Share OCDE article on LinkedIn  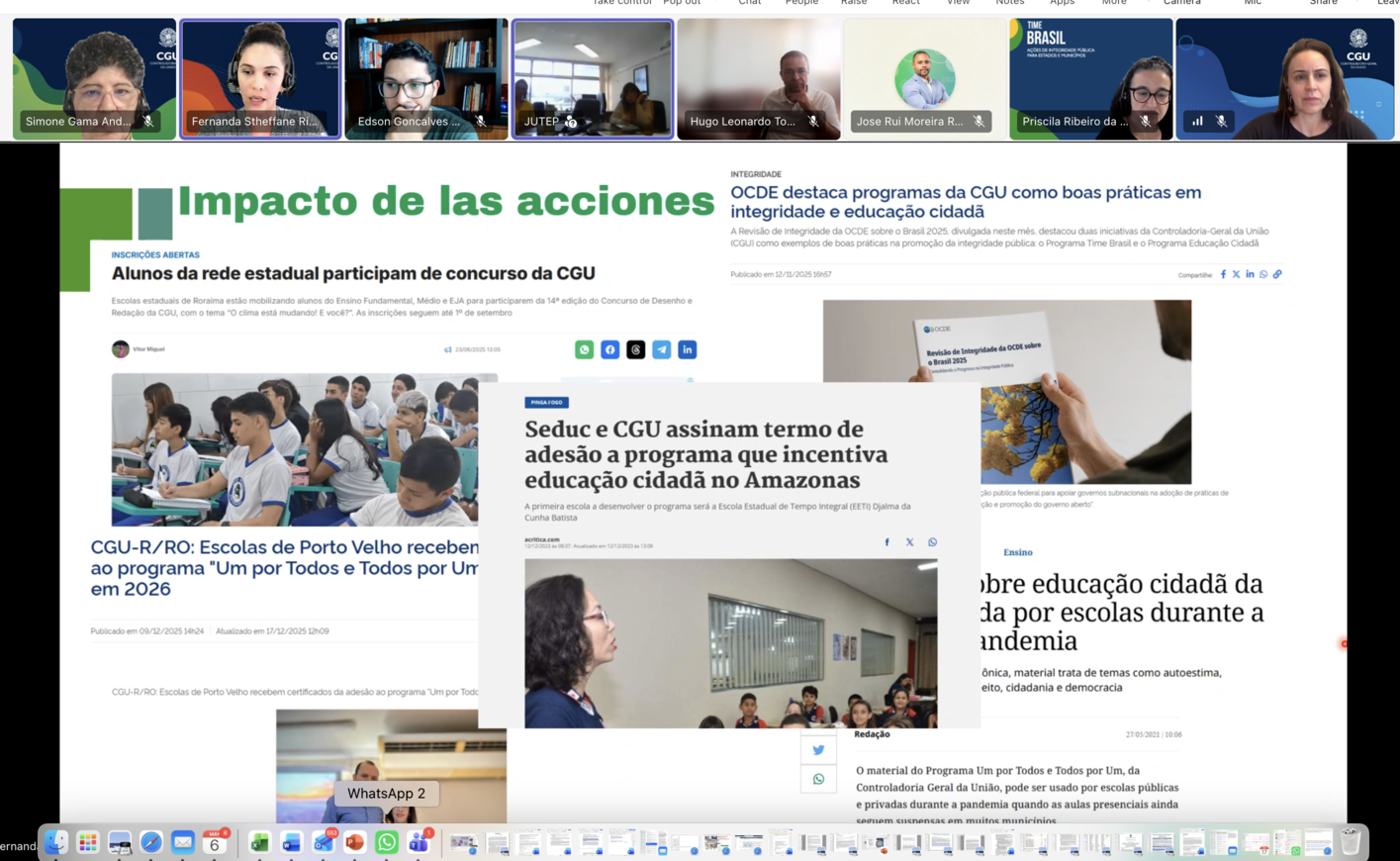(x=1250, y=274)
